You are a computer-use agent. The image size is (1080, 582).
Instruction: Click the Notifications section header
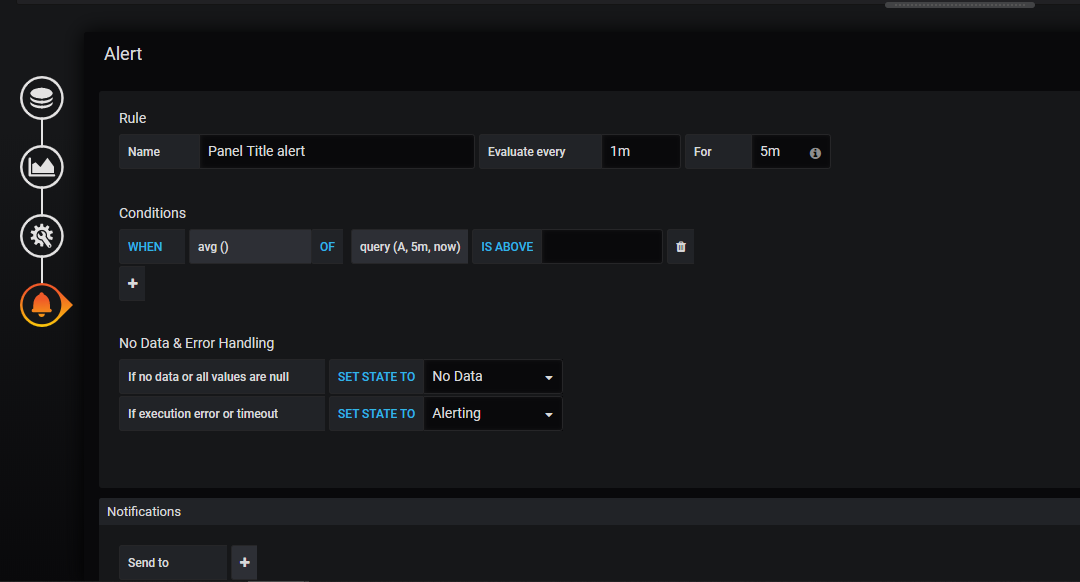click(x=144, y=511)
